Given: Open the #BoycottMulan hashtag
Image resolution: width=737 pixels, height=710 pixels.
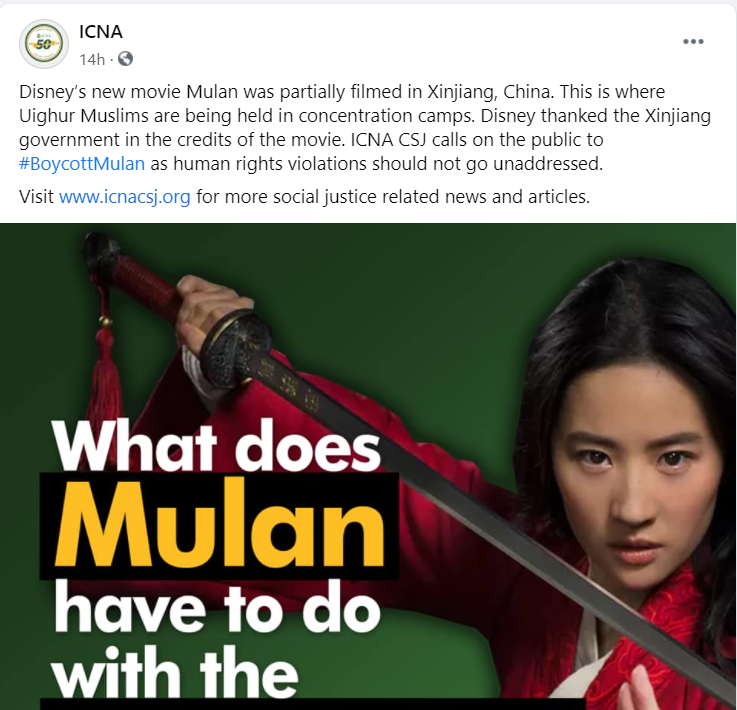Looking at the screenshot, I should (x=82, y=164).
